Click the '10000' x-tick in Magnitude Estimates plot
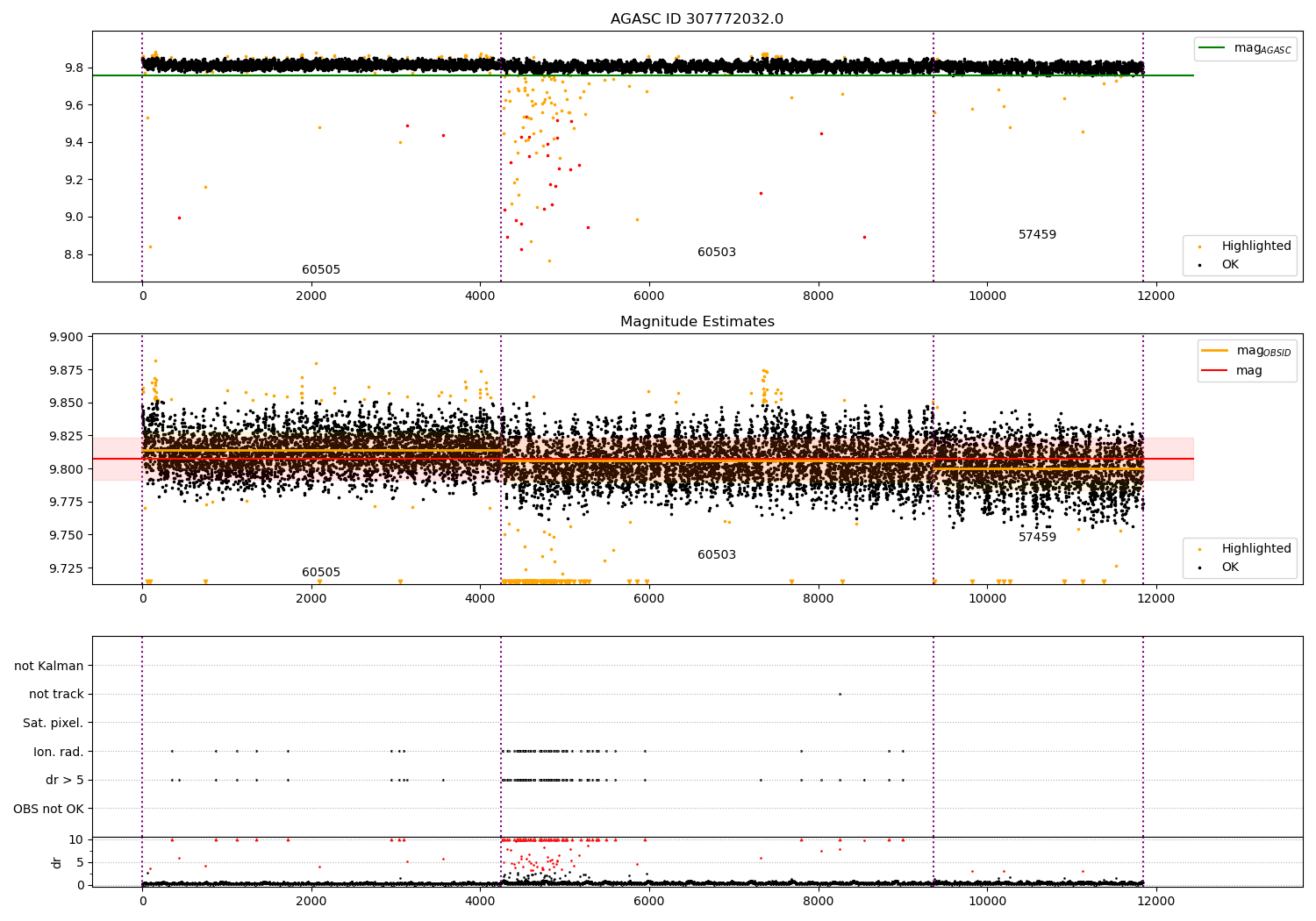The height and width of the screenshot is (921, 1316). pyautogui.click(x=987, y=599)
